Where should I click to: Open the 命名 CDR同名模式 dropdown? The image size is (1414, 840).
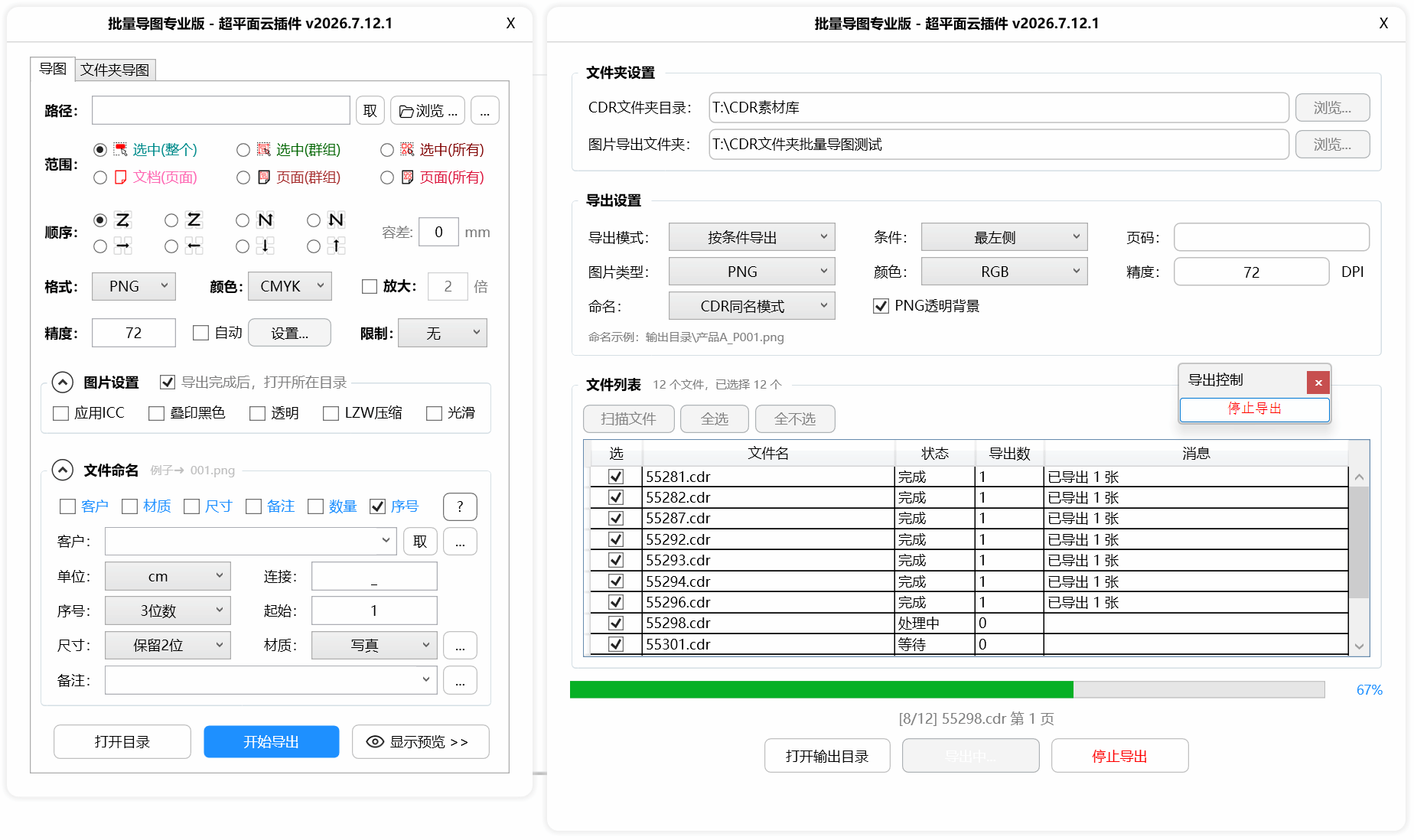point(752,306)
